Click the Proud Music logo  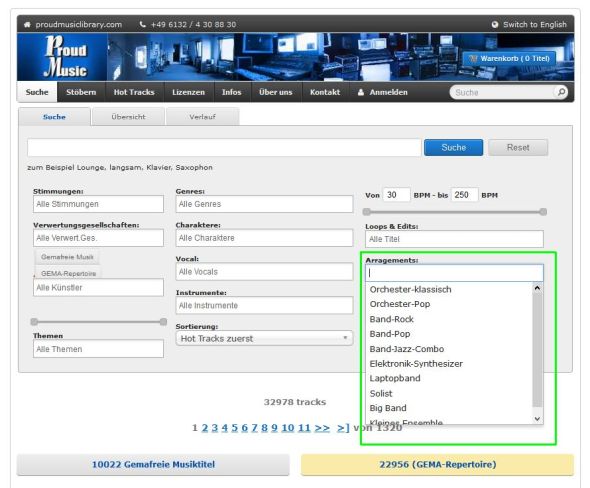pyautogui.click(x=65, y=57)
